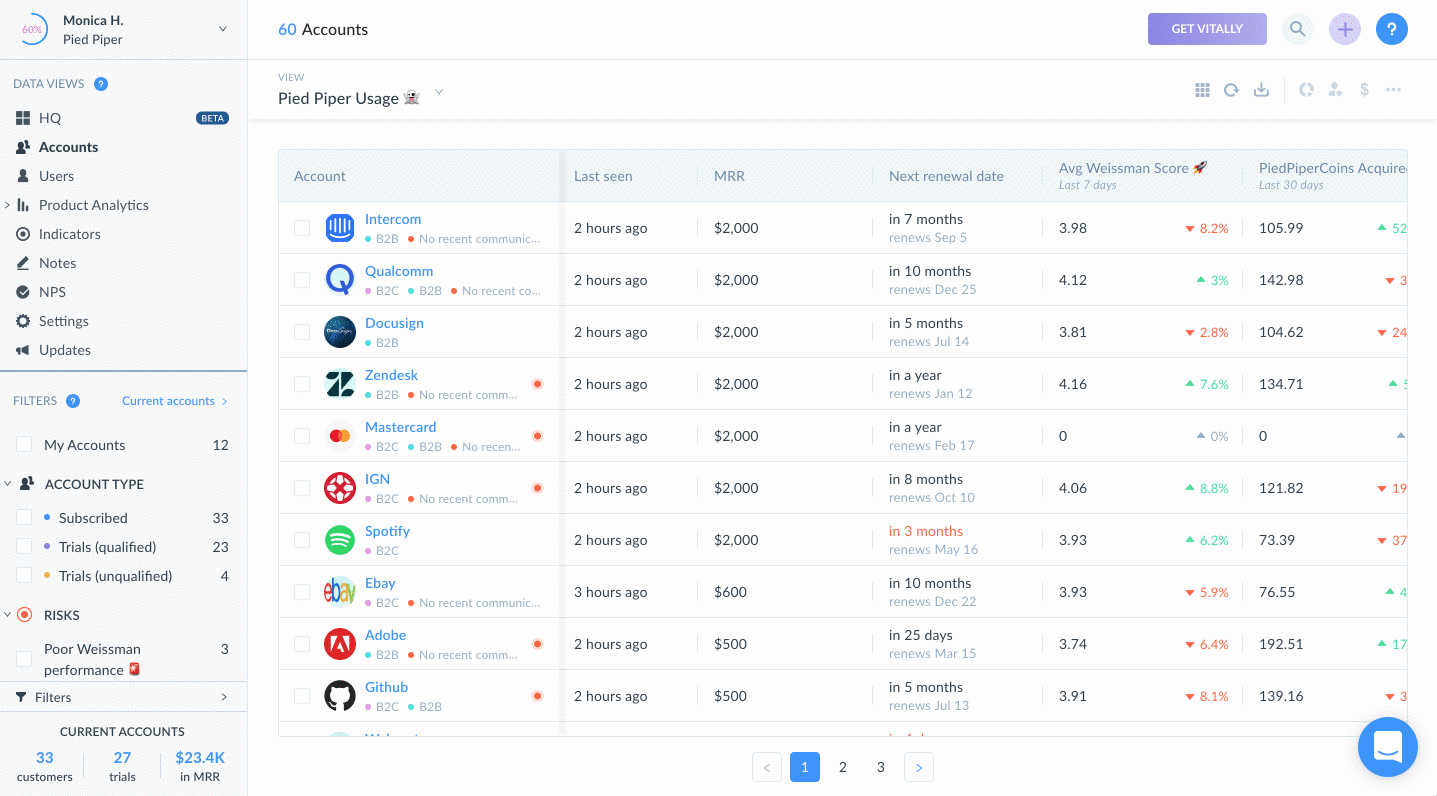Switch to grid layout view icon

[x=1202, y=90]
